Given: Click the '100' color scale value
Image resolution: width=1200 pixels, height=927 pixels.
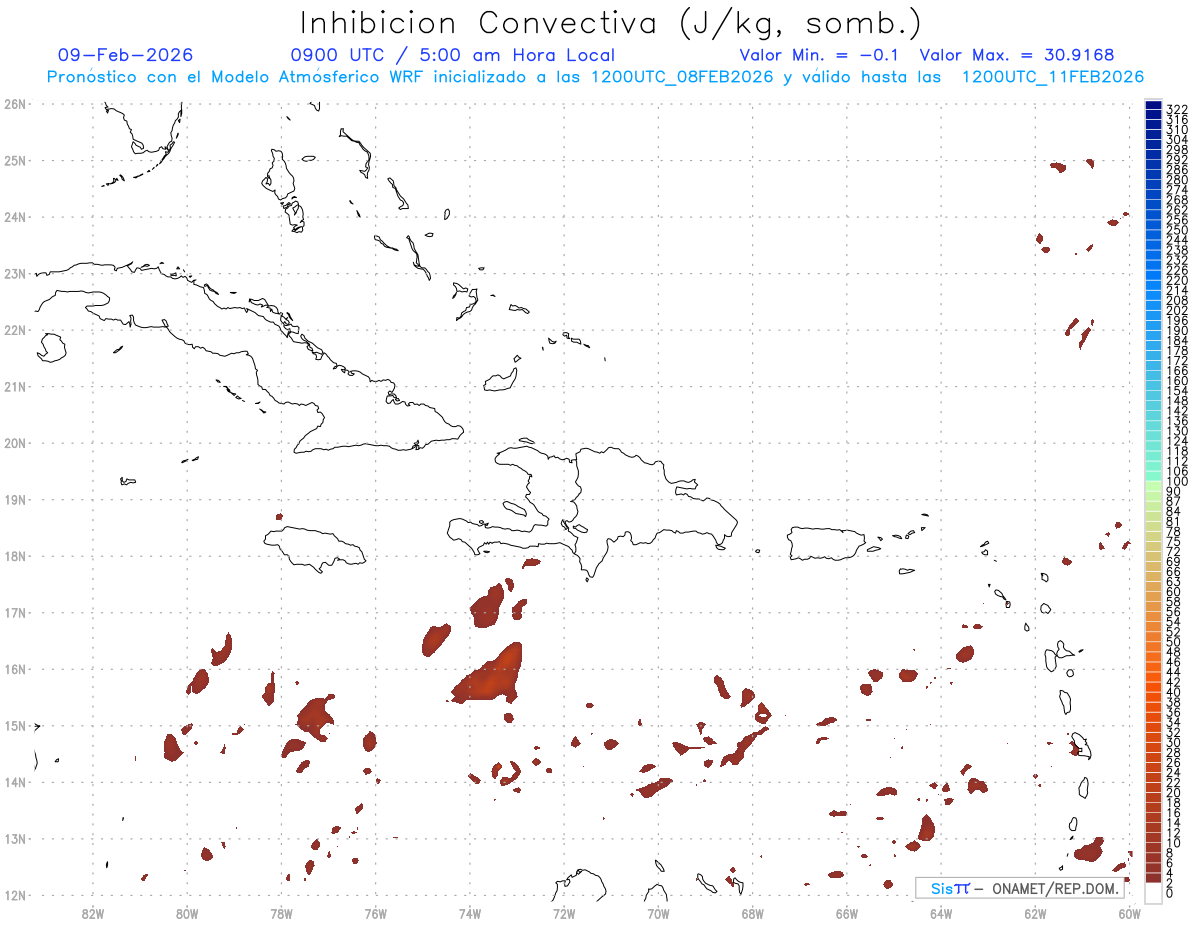Looking at the screenshot, I should (x=1177, y=483).
